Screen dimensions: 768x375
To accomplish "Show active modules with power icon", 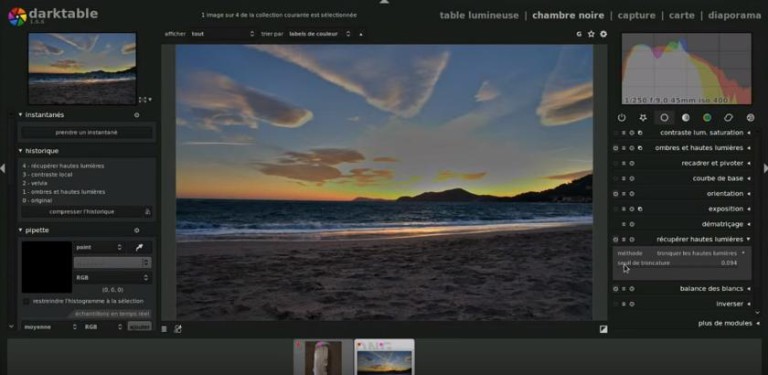I will [622, 117].
